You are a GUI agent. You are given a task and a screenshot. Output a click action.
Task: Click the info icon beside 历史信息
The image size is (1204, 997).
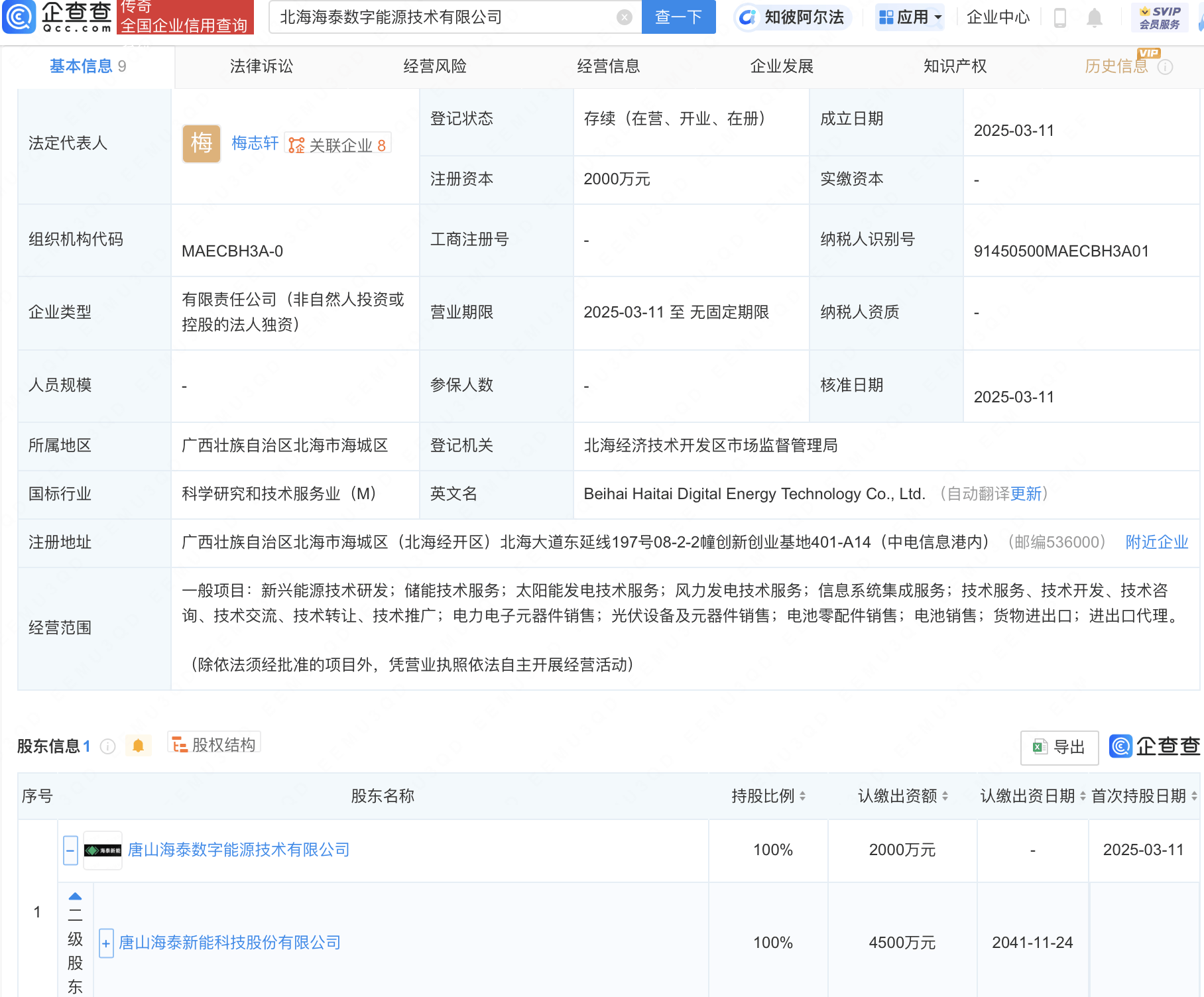1165,67
